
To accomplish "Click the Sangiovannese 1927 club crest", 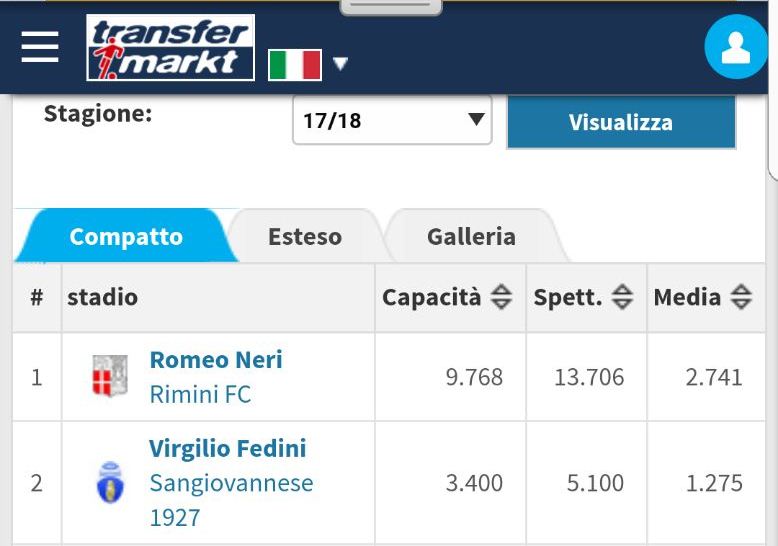I will pyautogui.click(x=110, y=482).
